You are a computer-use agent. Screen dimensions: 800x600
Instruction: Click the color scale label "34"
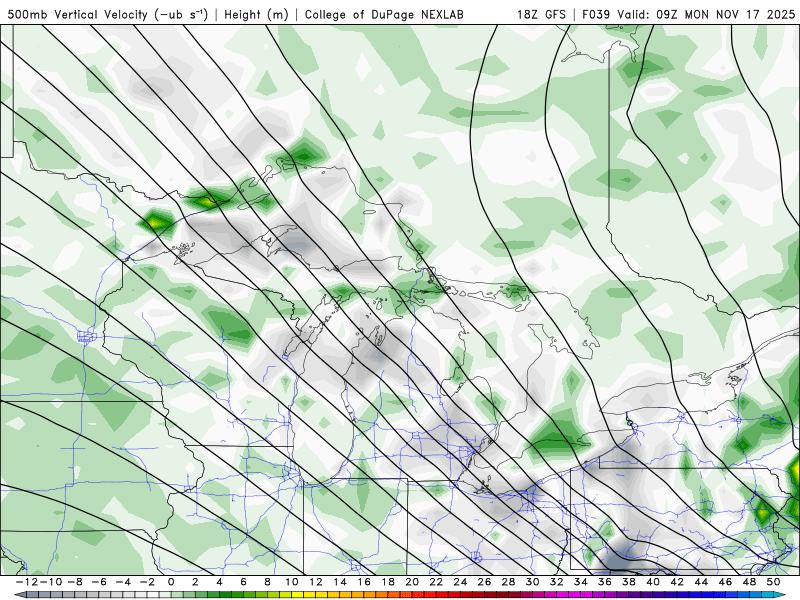coord(581,582)
